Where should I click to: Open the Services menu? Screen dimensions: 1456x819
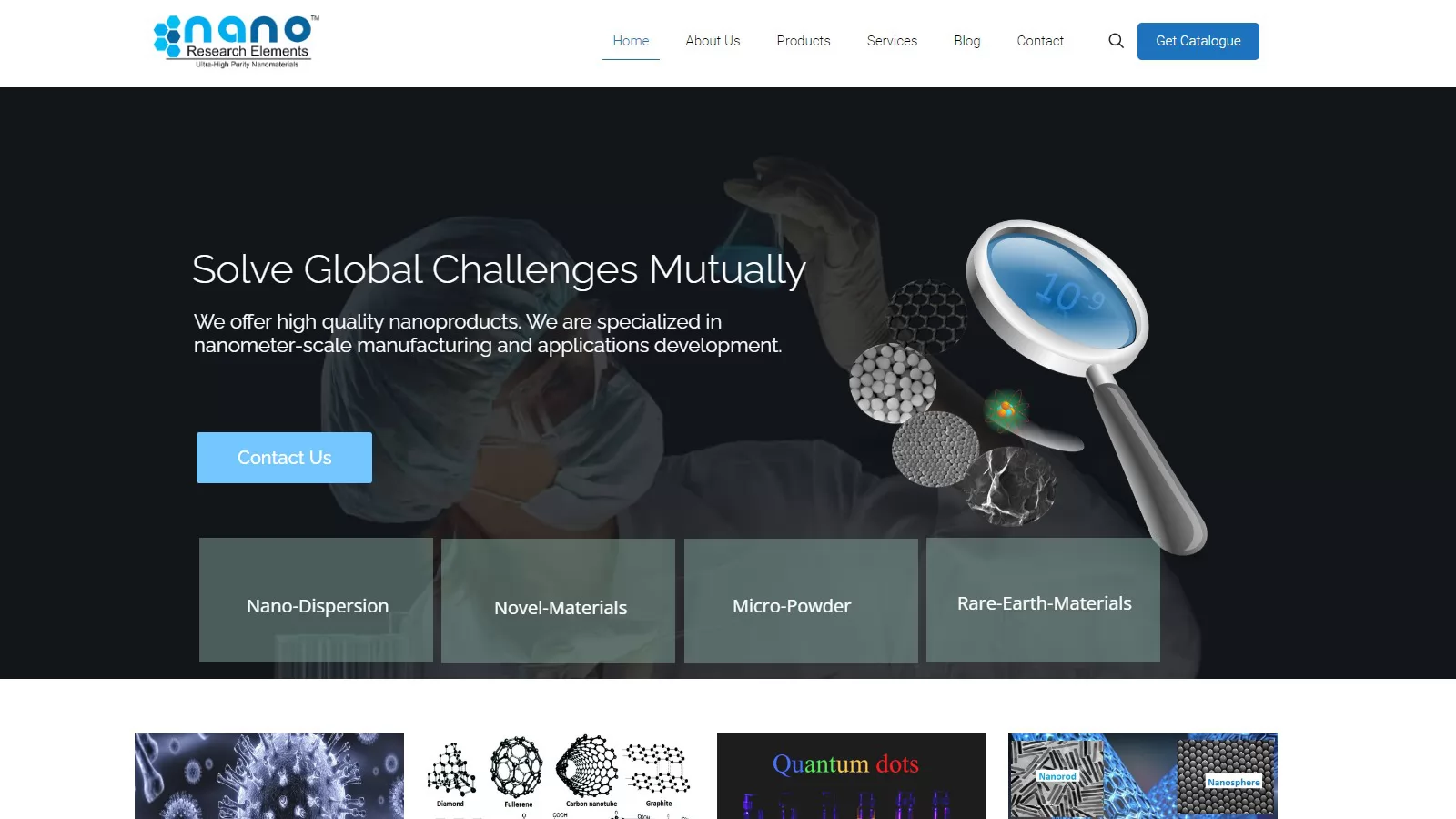click(892, 41)
